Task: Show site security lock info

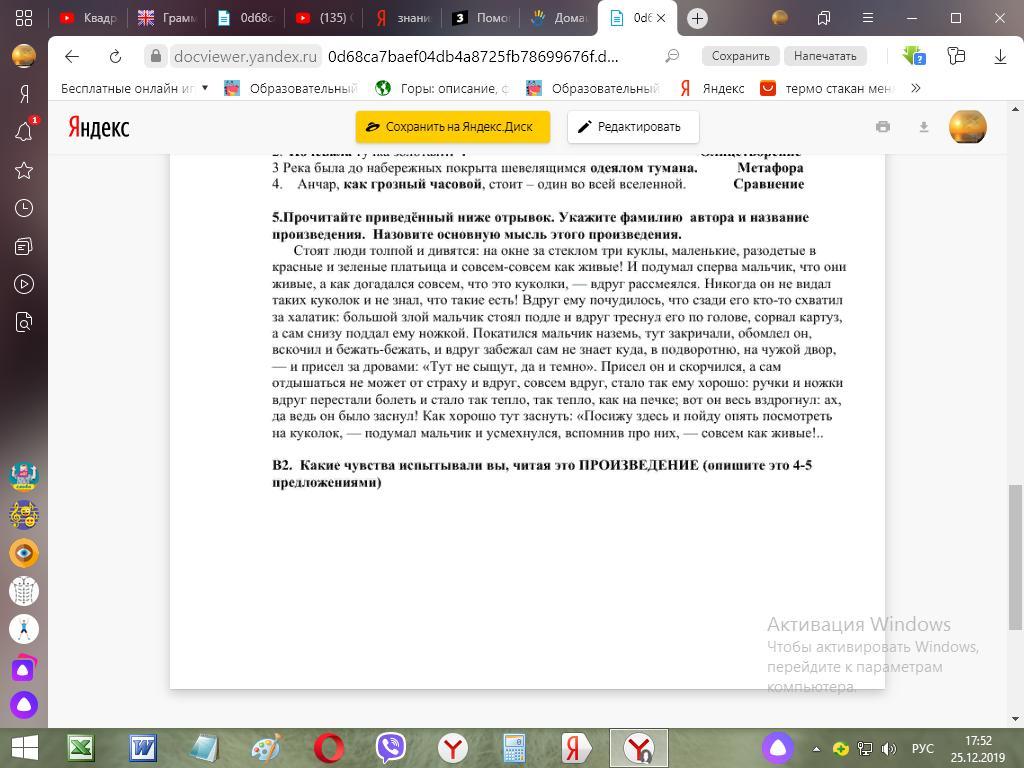Action: (x=155, y=56)
